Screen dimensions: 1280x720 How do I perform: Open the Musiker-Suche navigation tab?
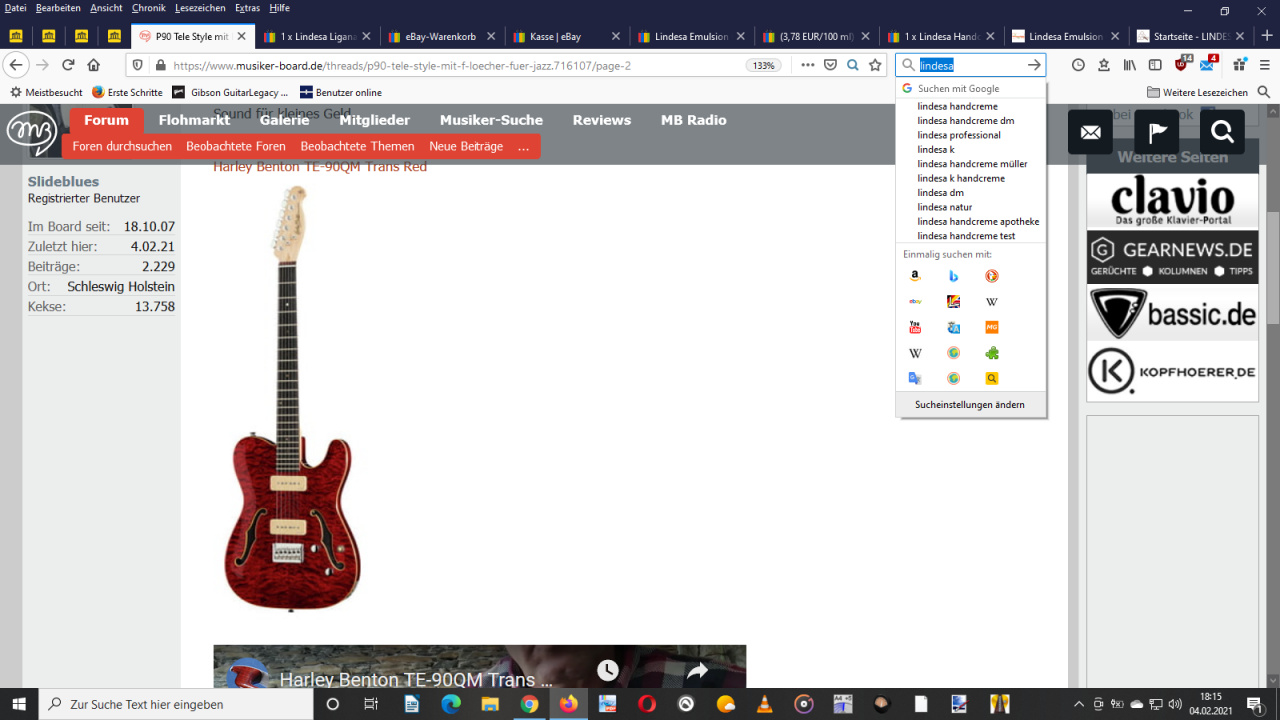pyautogui.click(x=491, y=120)
